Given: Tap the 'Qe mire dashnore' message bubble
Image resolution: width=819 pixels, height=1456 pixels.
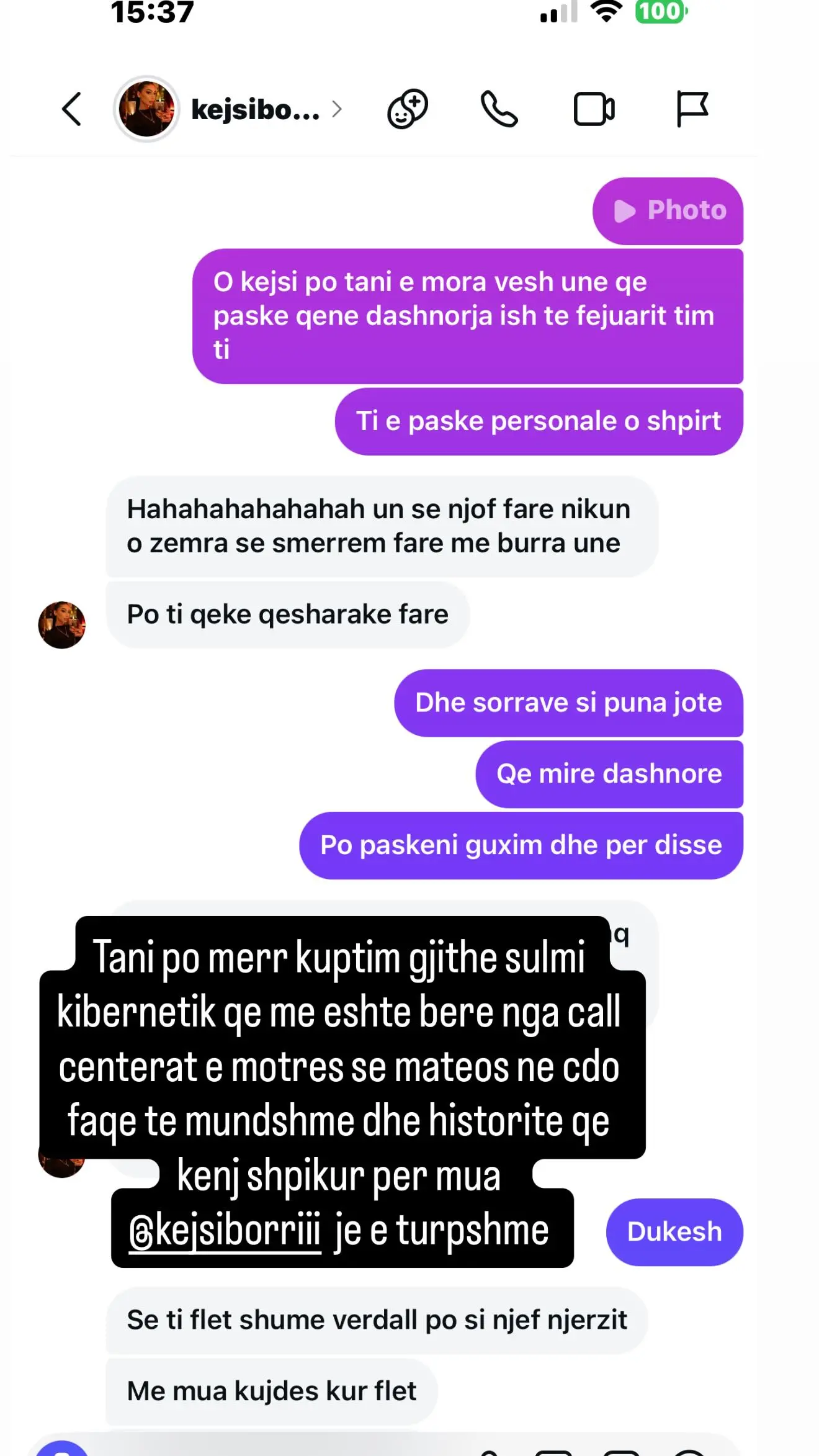Looking at the screenshot, I should point(609,774).
